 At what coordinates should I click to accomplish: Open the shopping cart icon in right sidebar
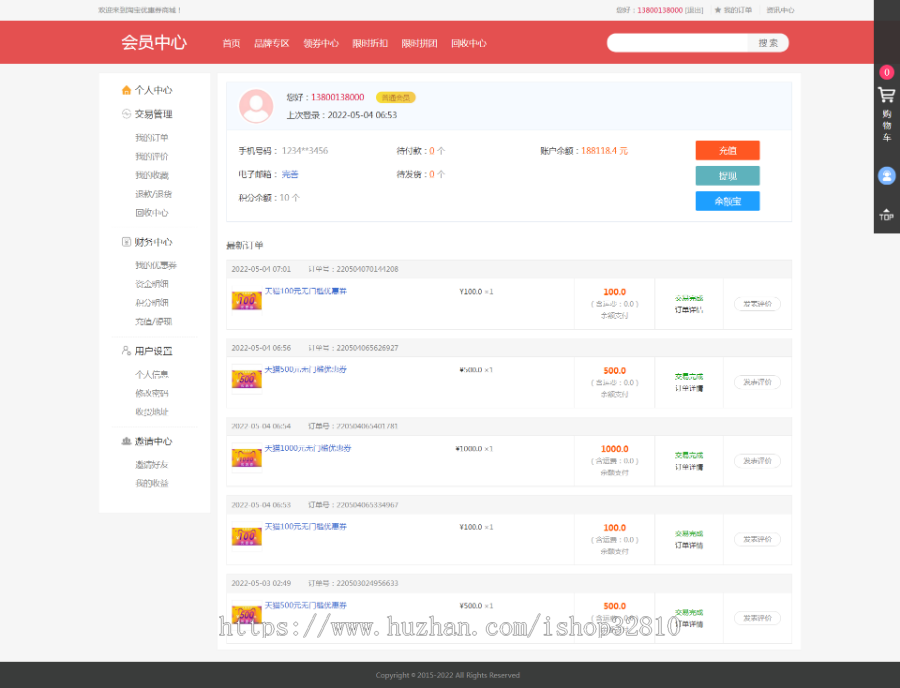click(x=886, y=95)
